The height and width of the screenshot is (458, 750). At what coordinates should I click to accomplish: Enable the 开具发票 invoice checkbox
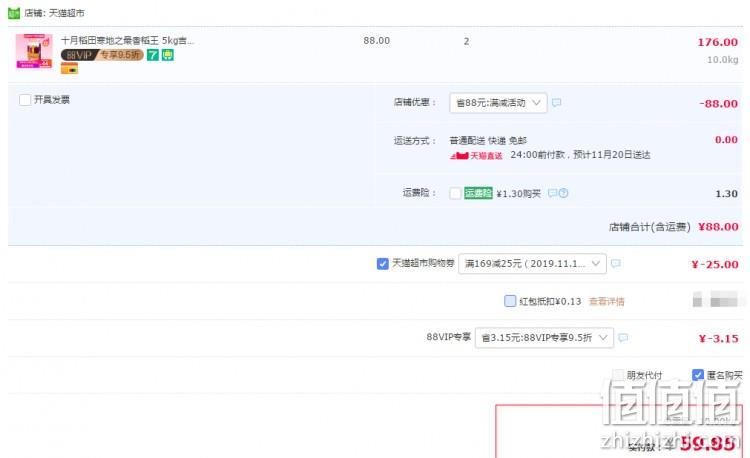coord(25,100)
